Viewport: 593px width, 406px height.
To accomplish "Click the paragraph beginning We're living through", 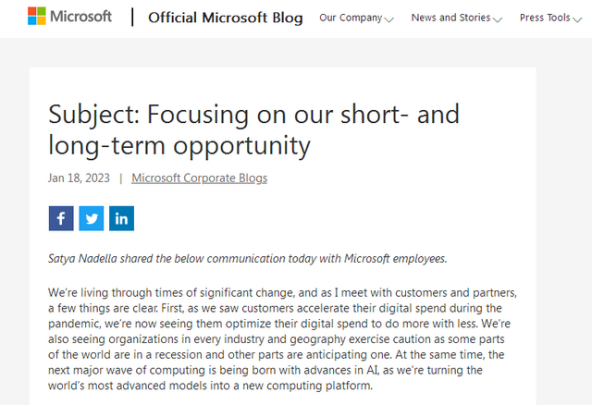I will pyautogui.click(x=283, y=339).
